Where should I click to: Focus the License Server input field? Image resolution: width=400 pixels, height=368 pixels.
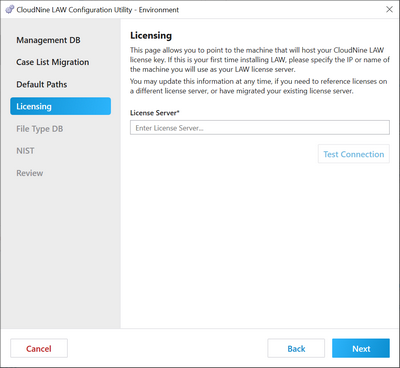(260, 128)
